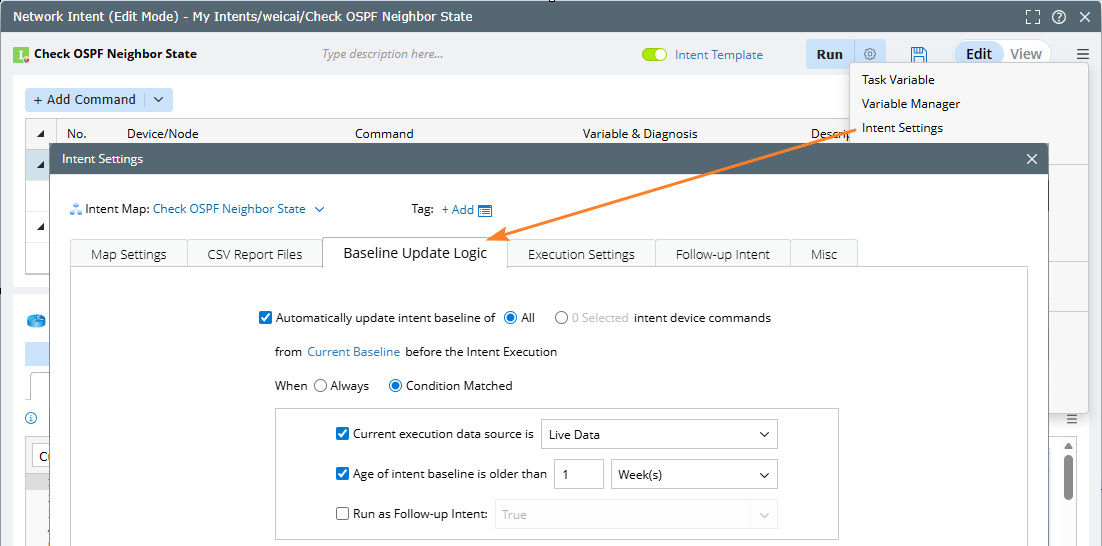Viewport: 1102px width, 546px height.
Task: Click the Current Baseline link
Action: [353, 352]
